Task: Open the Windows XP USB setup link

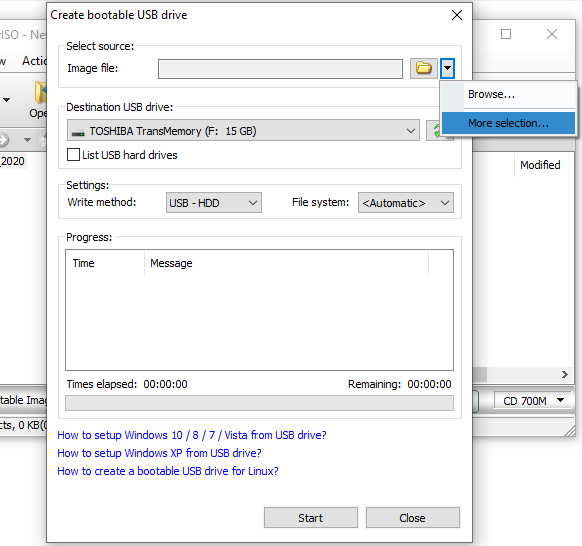Action: pos(159,453)
